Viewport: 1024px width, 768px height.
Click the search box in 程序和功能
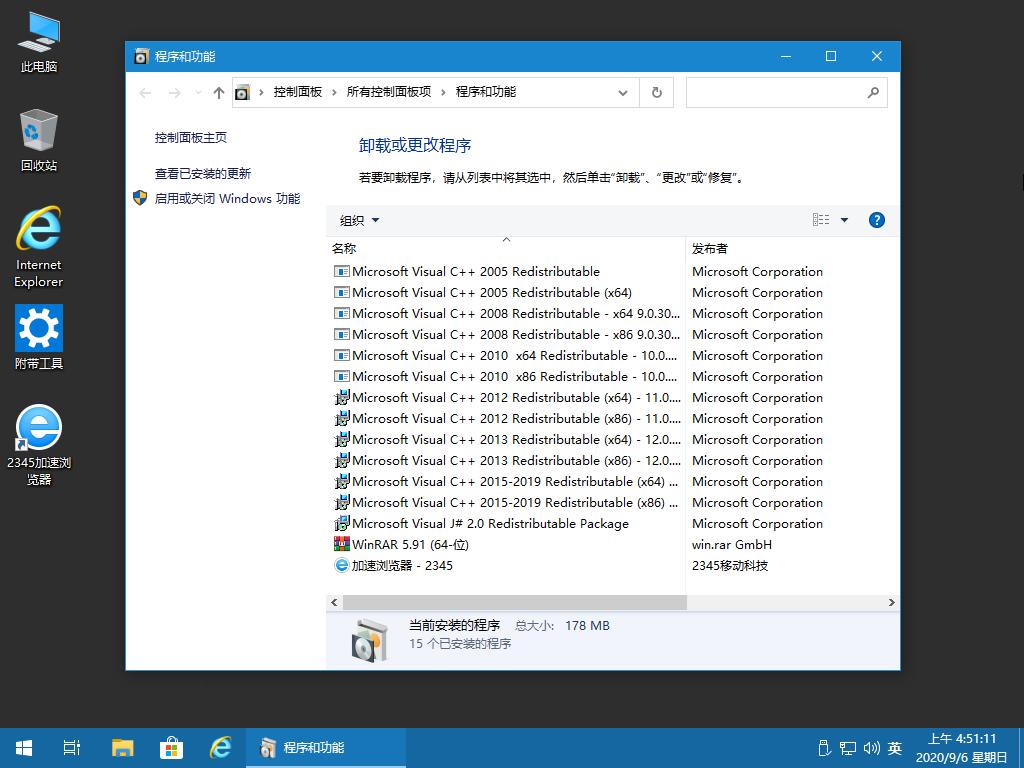coord(786,93)
